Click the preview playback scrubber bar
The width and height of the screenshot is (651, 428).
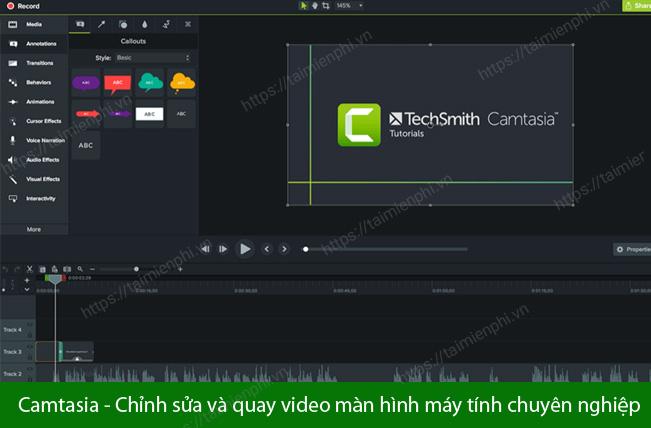click(387, 249)
